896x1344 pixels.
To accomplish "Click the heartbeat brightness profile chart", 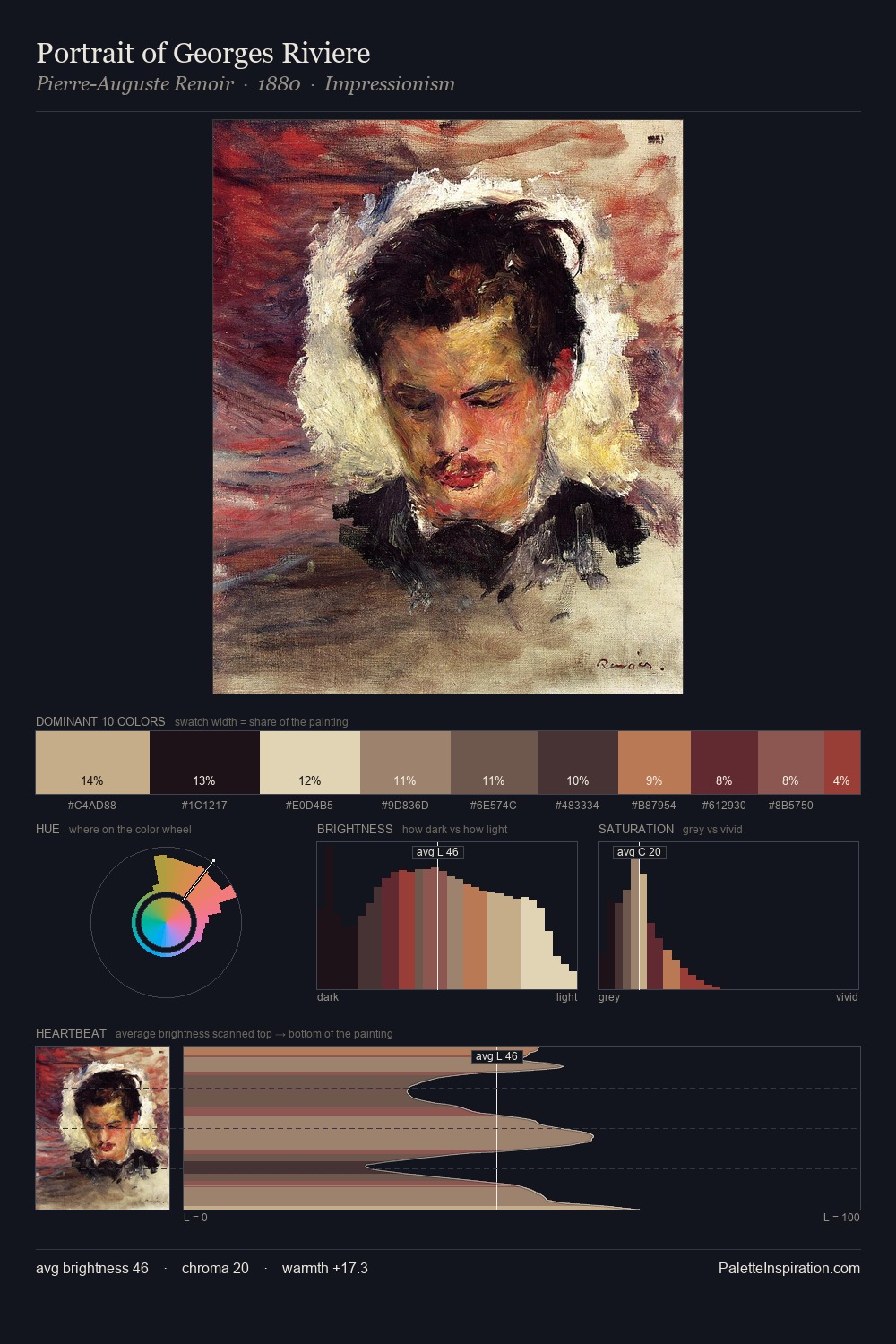I will tap(522, 1128).
